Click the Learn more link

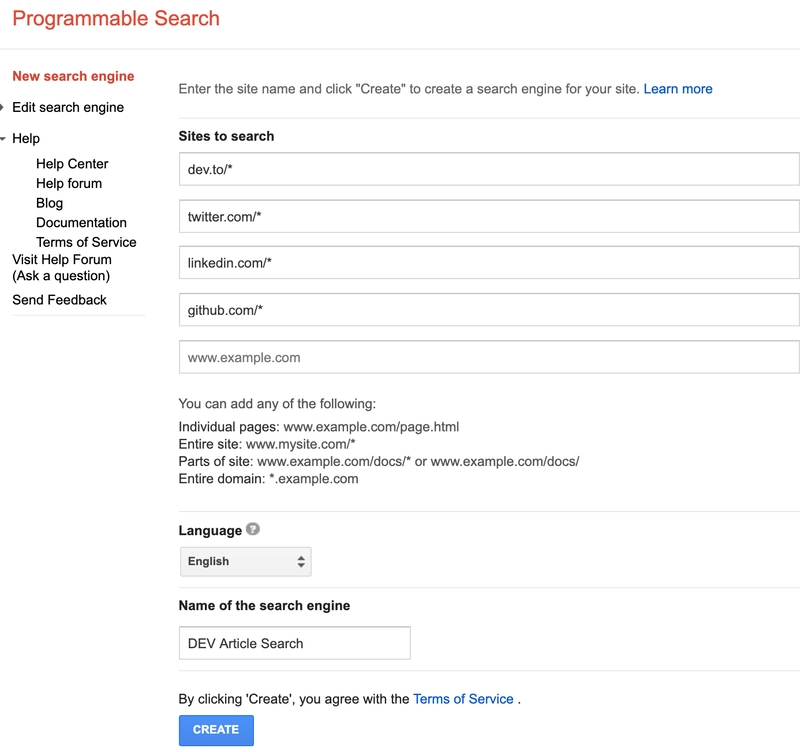pyautogui.click(x=678, y=89)
